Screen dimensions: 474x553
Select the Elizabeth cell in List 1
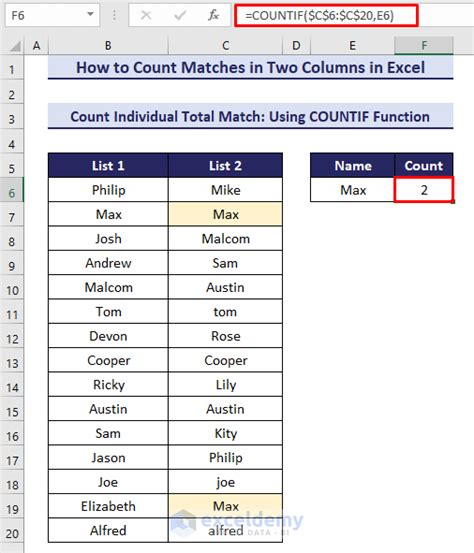[x=108, y=506]
